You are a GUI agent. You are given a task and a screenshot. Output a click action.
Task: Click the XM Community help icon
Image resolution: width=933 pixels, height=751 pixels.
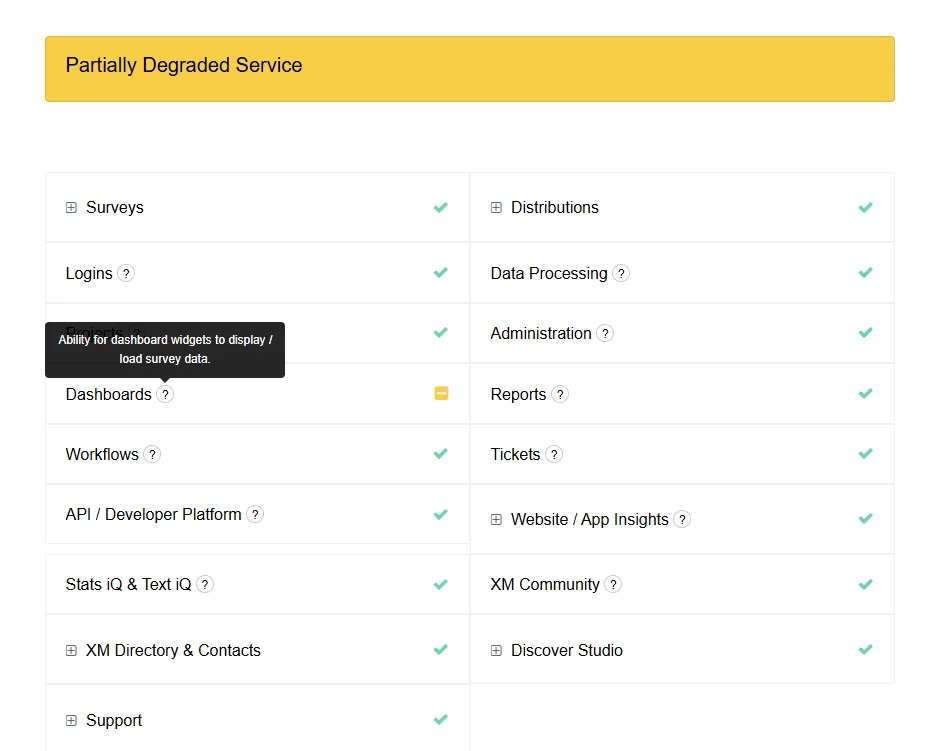coord(613,585)
